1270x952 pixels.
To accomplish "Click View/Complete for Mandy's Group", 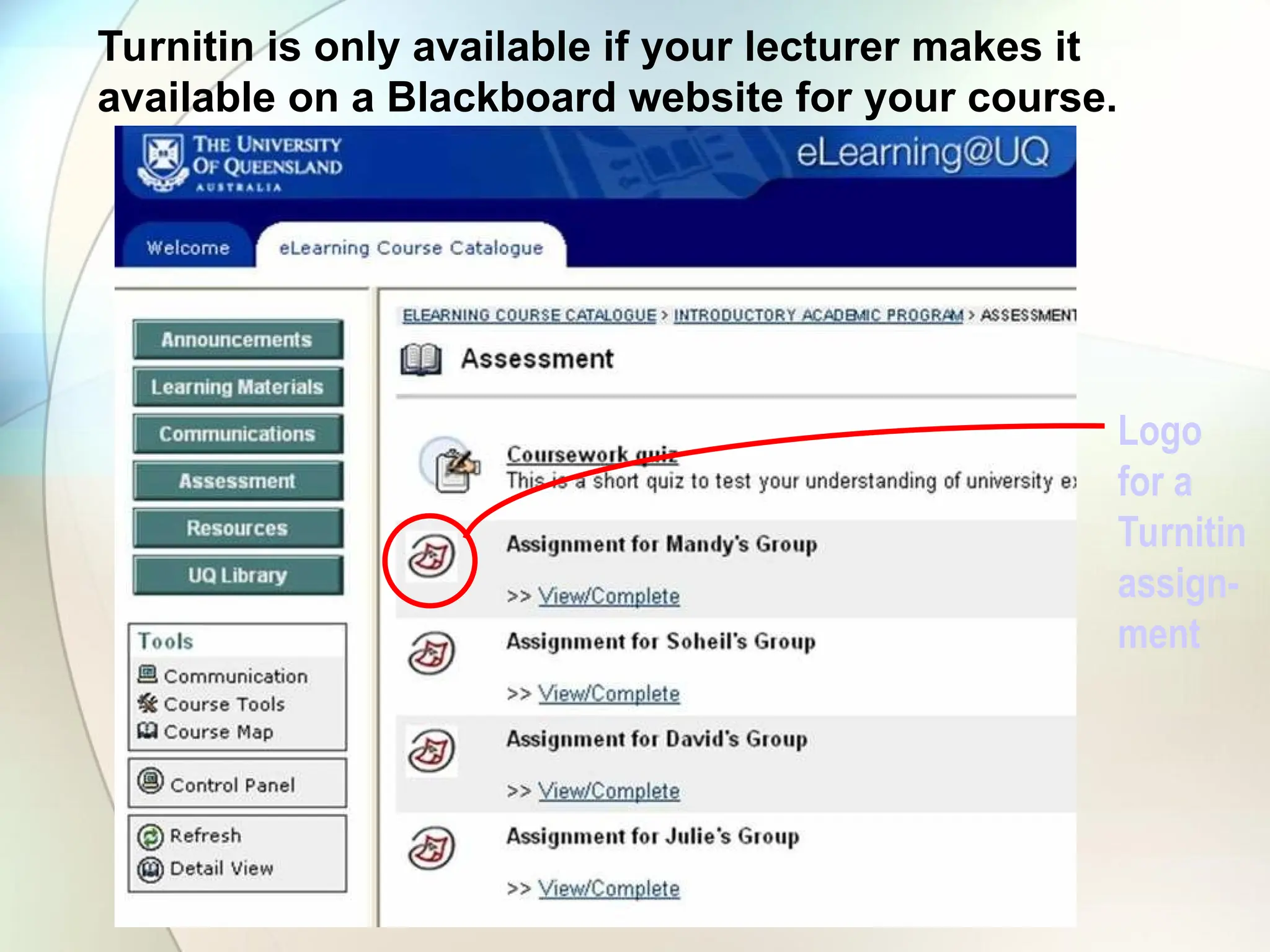I will (609, 596).
